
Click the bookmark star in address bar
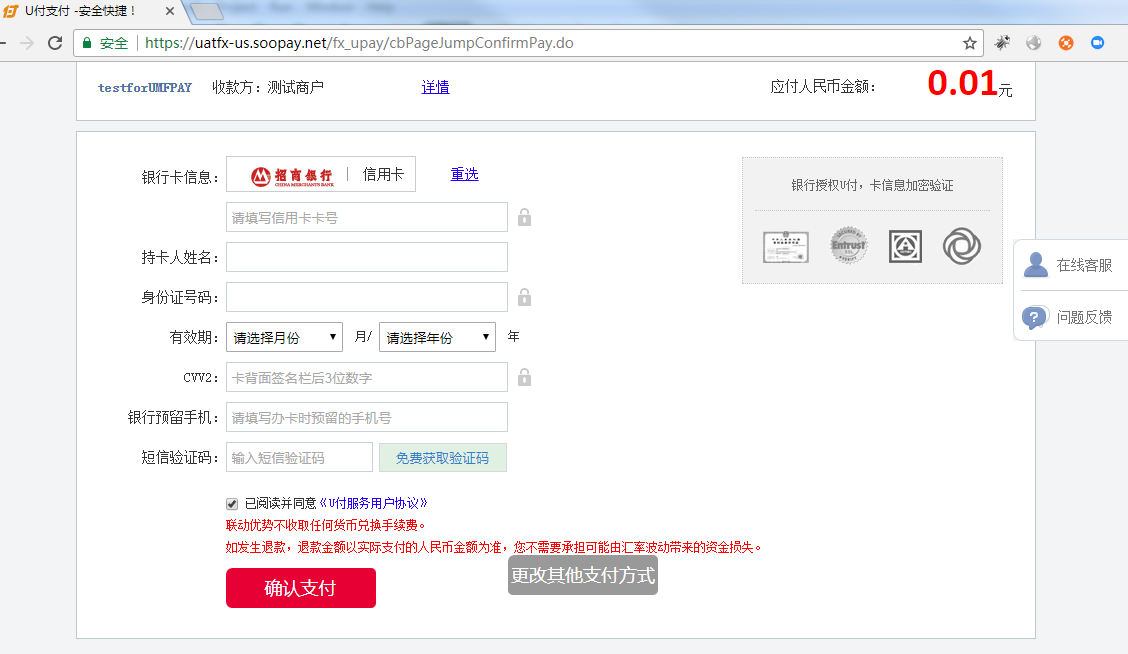click(x=971, y=43)
